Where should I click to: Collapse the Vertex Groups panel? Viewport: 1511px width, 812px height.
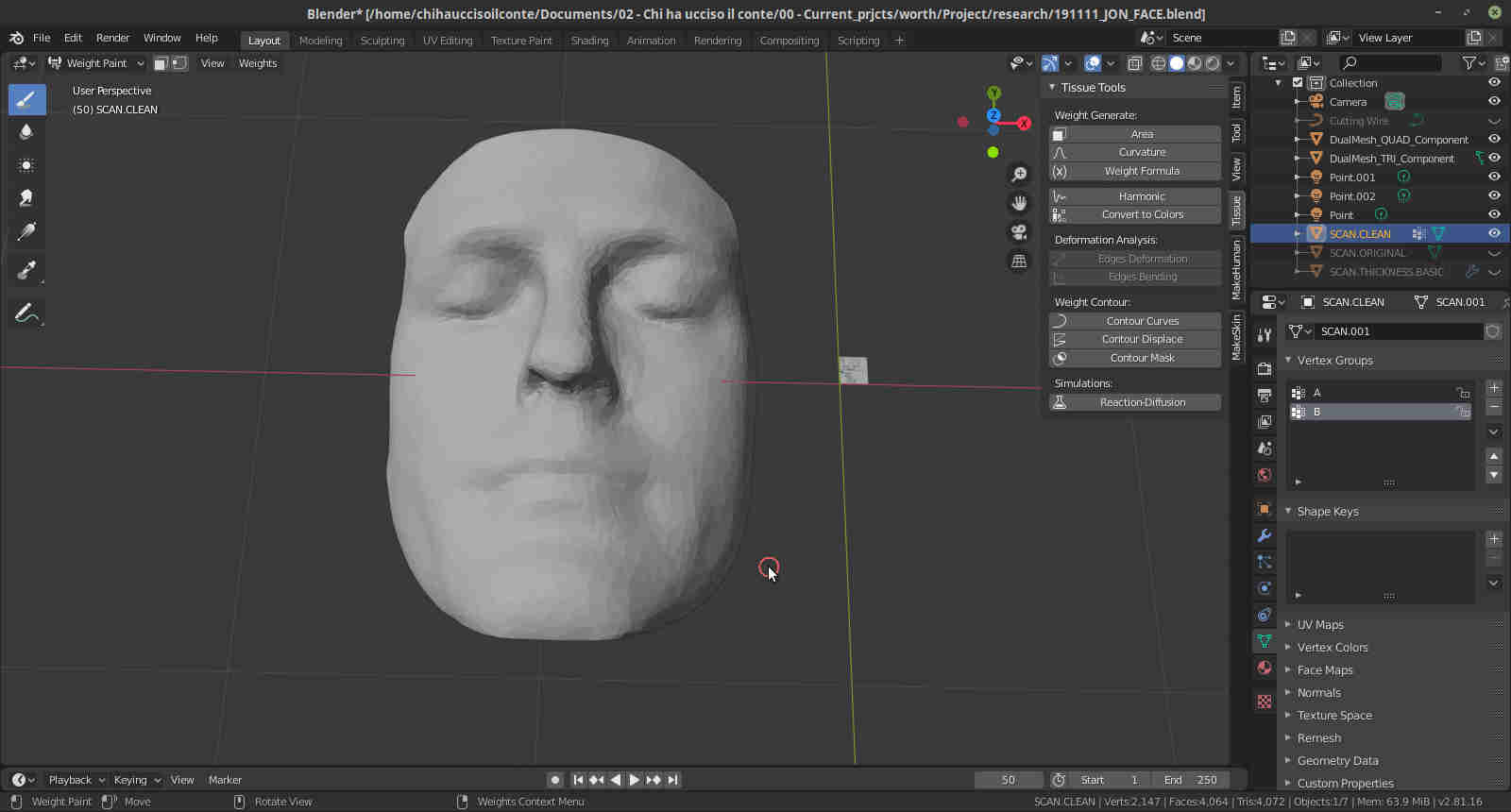1288,360
